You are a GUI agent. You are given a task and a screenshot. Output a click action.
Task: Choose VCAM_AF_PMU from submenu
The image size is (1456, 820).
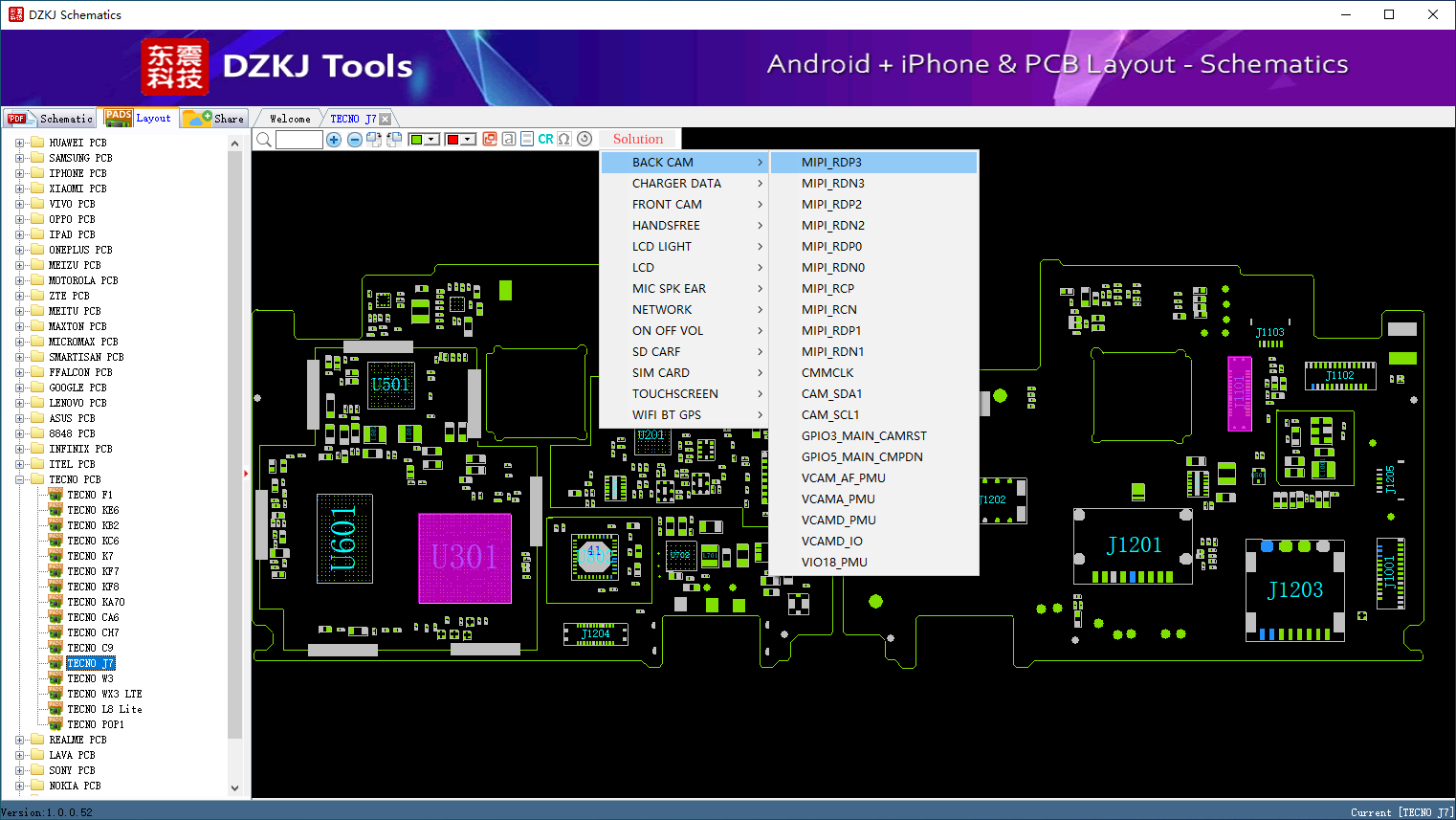tap(873, 478)
